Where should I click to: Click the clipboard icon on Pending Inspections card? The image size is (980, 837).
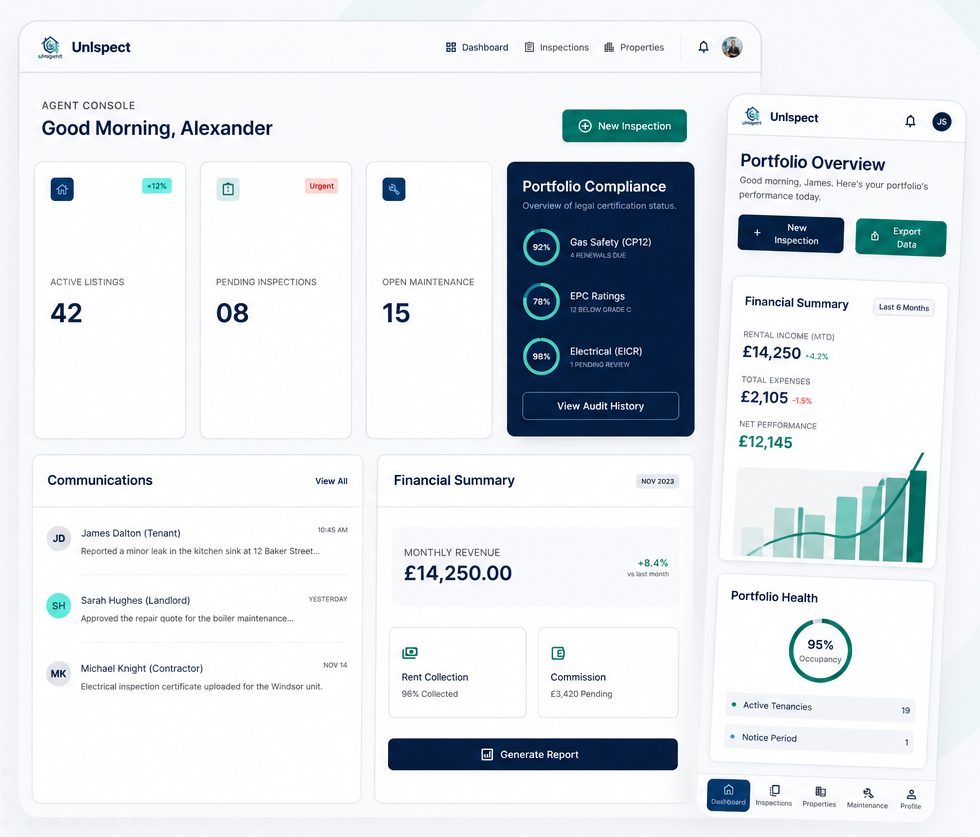click(228, 189)
